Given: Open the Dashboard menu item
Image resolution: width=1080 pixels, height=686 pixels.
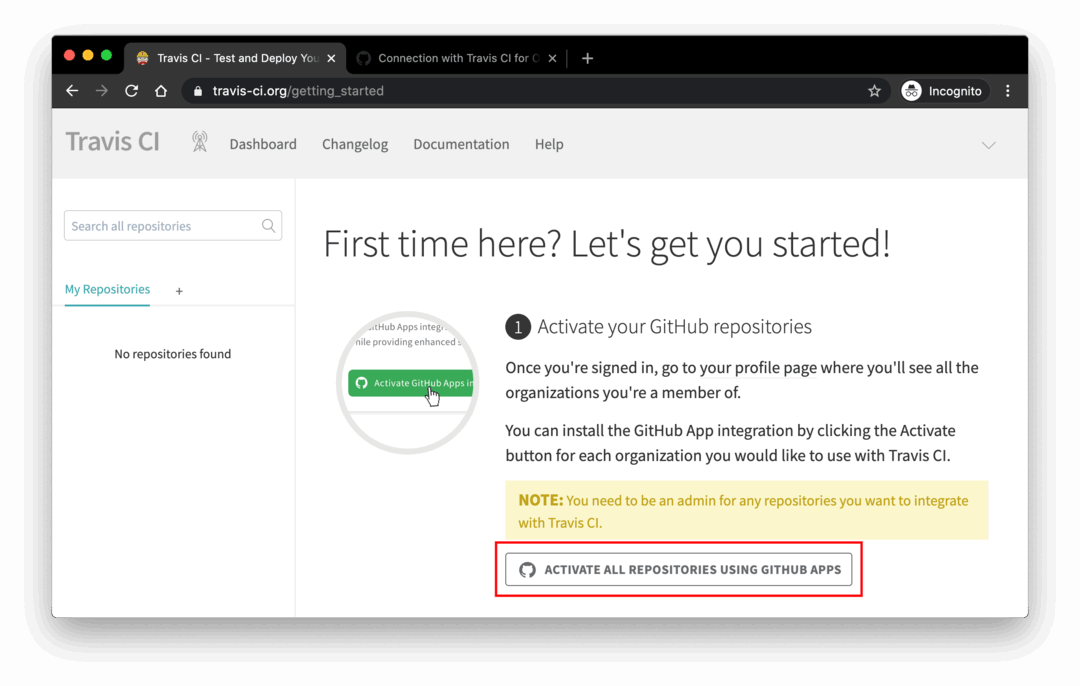Looking at the screenshot, I should pos(263,144).
